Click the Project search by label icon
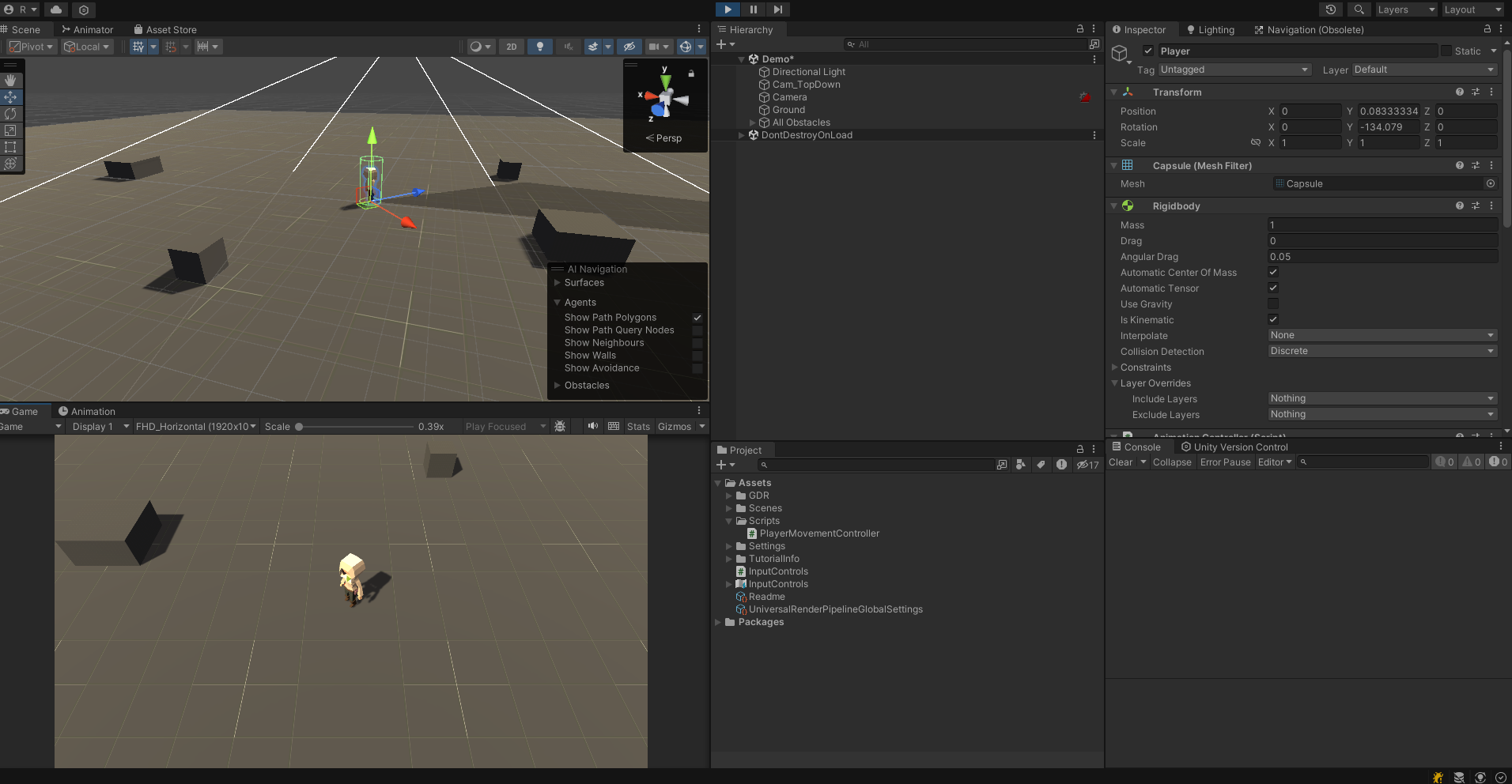This screenshot has width=1512, height=784. [x=1041, y=465]
